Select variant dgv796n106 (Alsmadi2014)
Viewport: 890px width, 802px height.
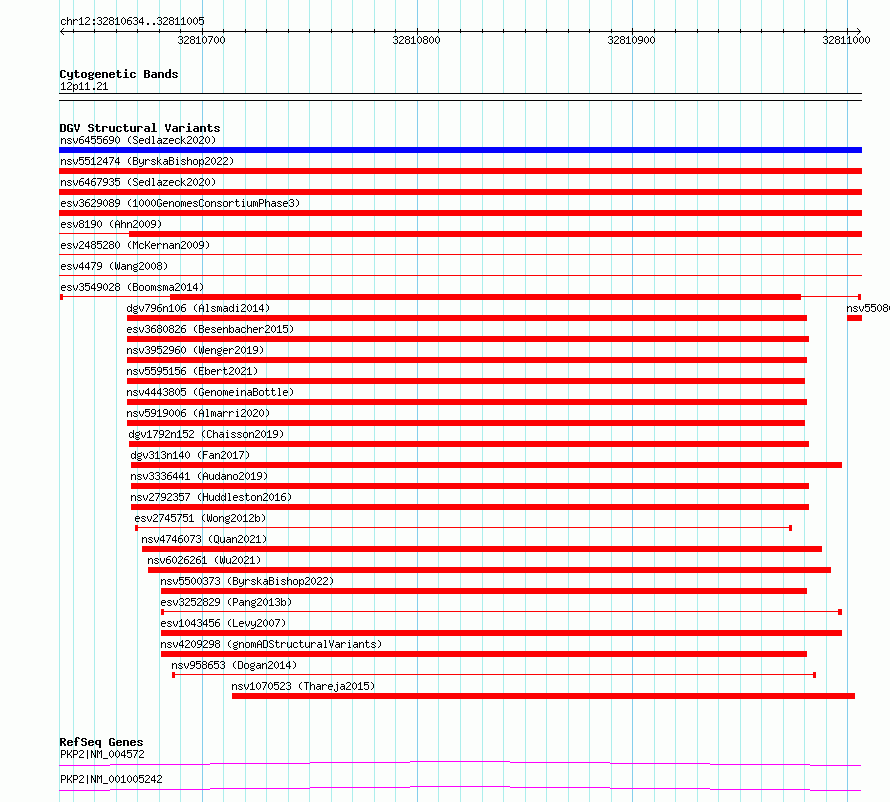point(198,308)
